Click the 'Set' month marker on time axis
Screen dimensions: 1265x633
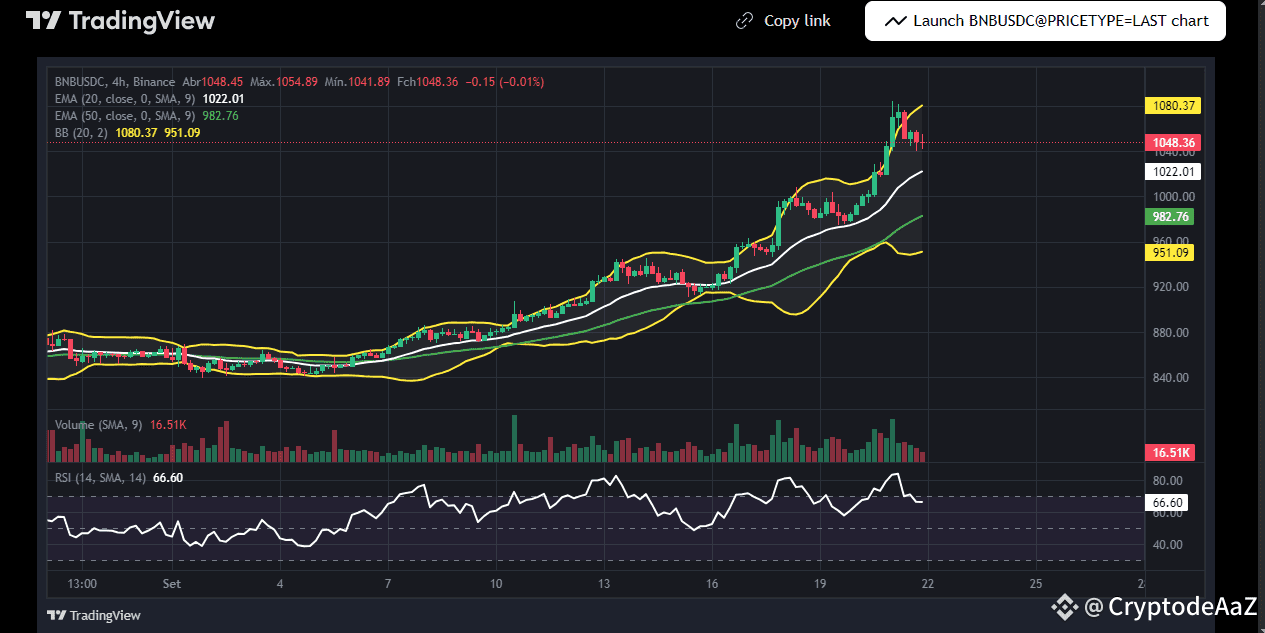[171, 583]
